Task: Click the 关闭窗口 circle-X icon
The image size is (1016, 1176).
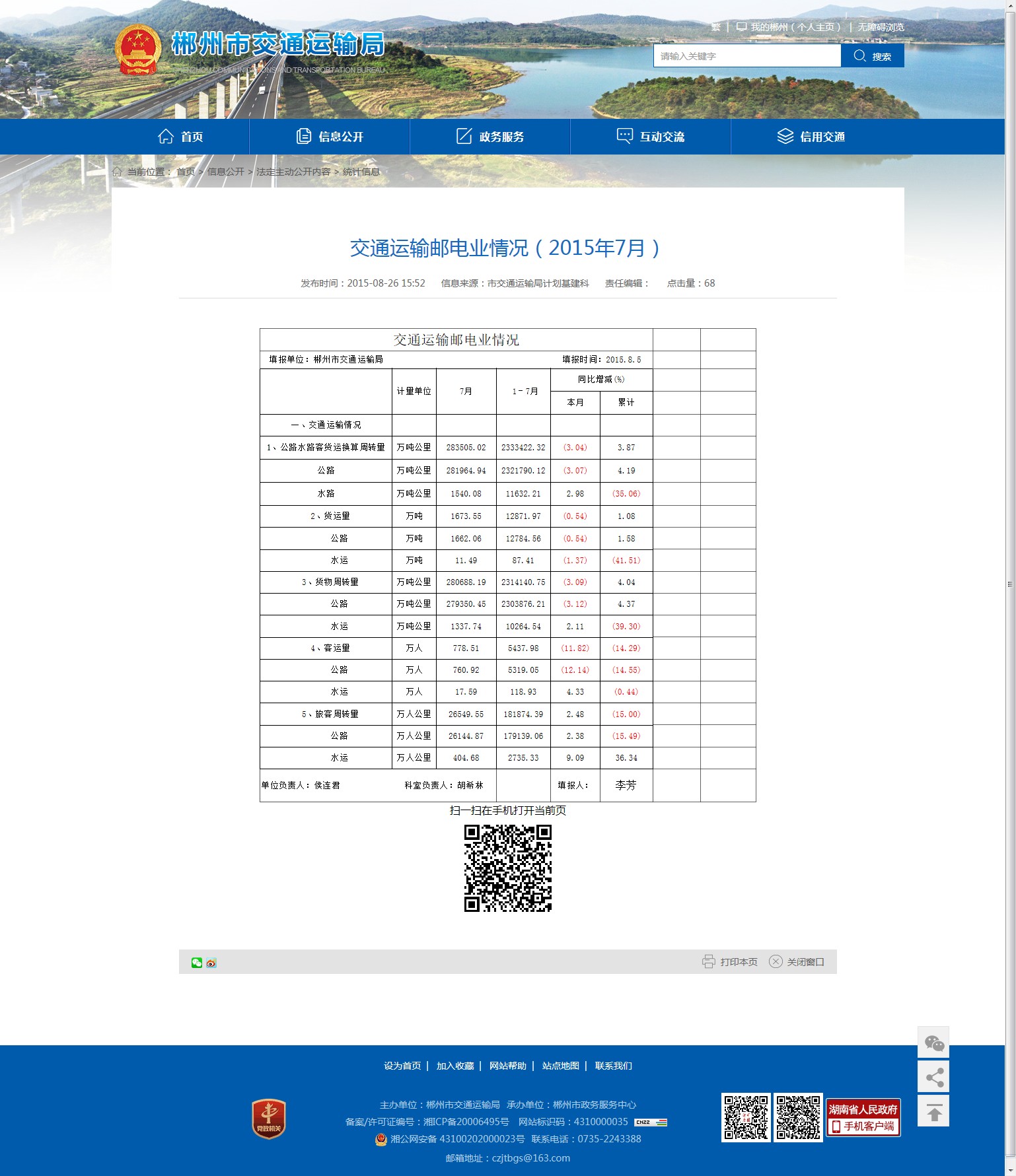Action: pyautogui.click(x=776, y=961)
